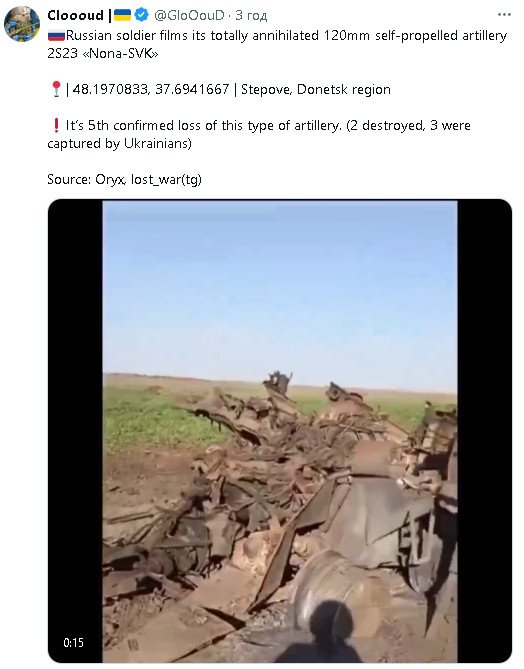The width and height of the screenshot is (524, 669).
Task: Click the "Stepove, Donetsk region" text
Action: (x=316, y=89)
